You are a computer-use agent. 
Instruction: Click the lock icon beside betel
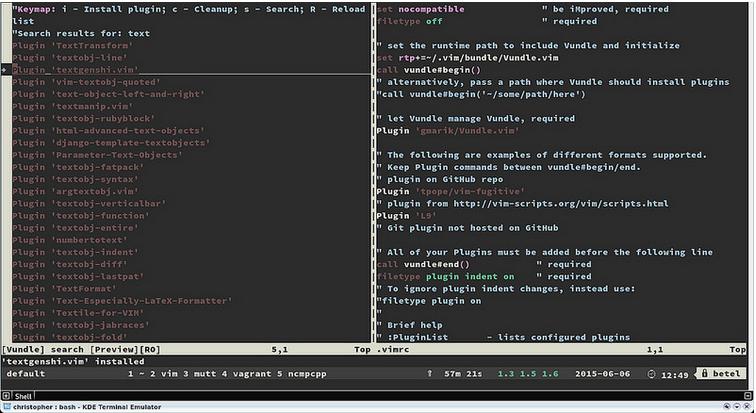(x=704, y=373)
